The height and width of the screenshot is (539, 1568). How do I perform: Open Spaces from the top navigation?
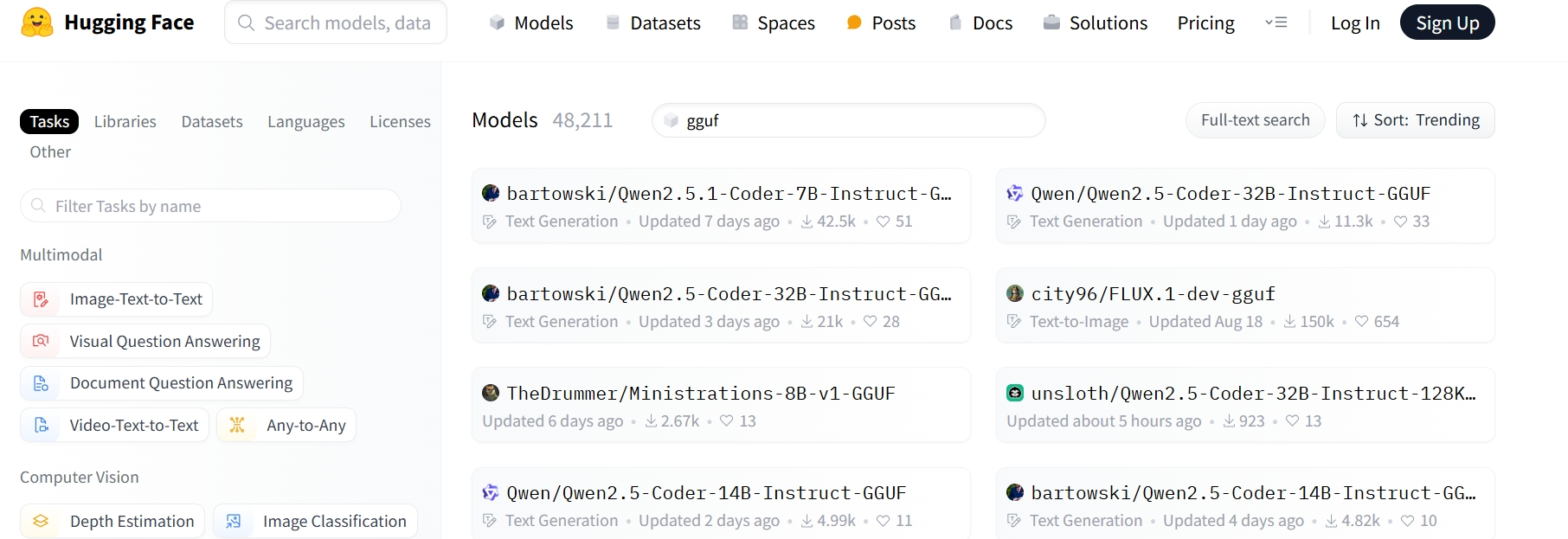(774, 22)
